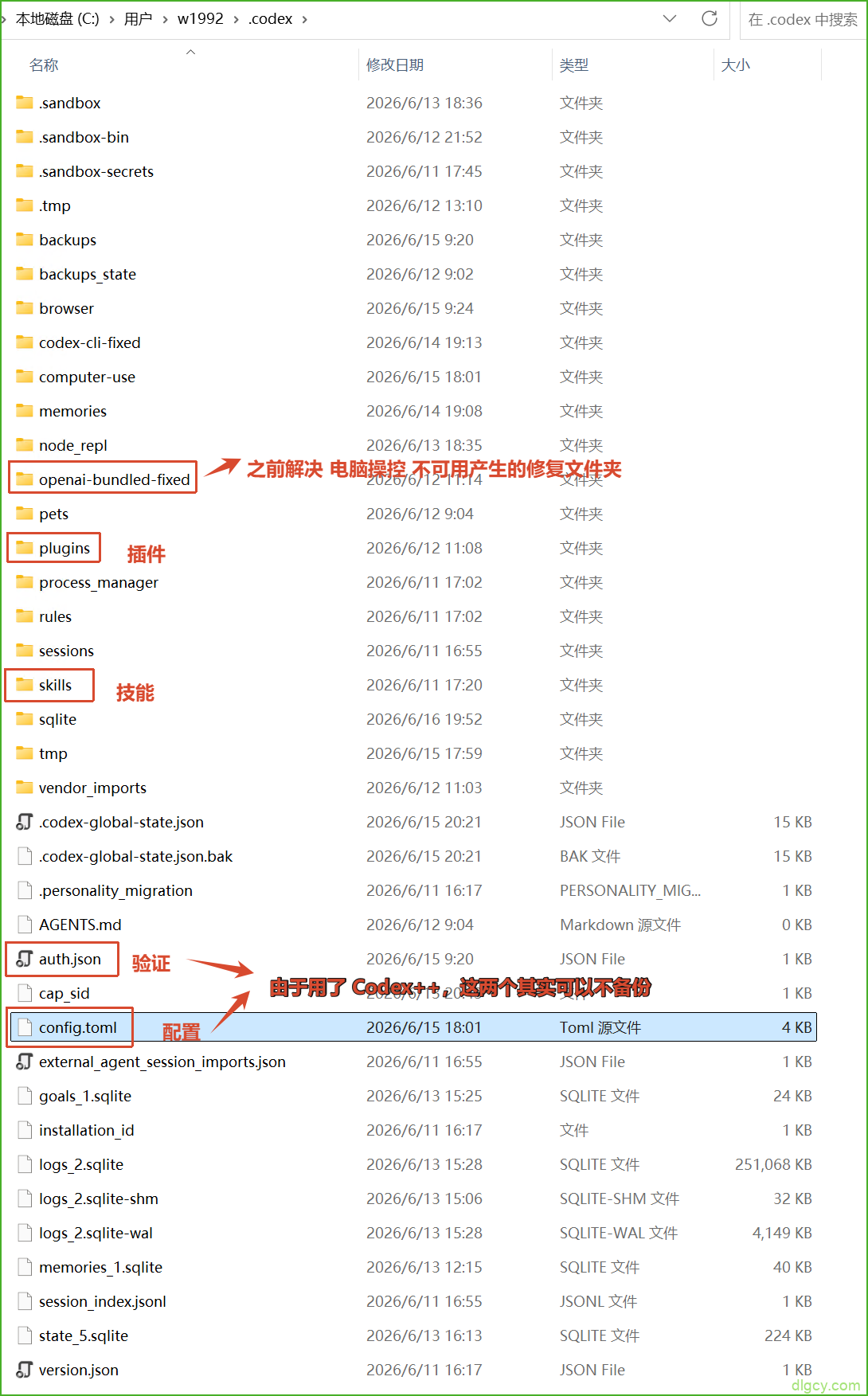The image size is (868, 1396).
Task: Select the .tmp folder name
Action: tap(55, 205)
